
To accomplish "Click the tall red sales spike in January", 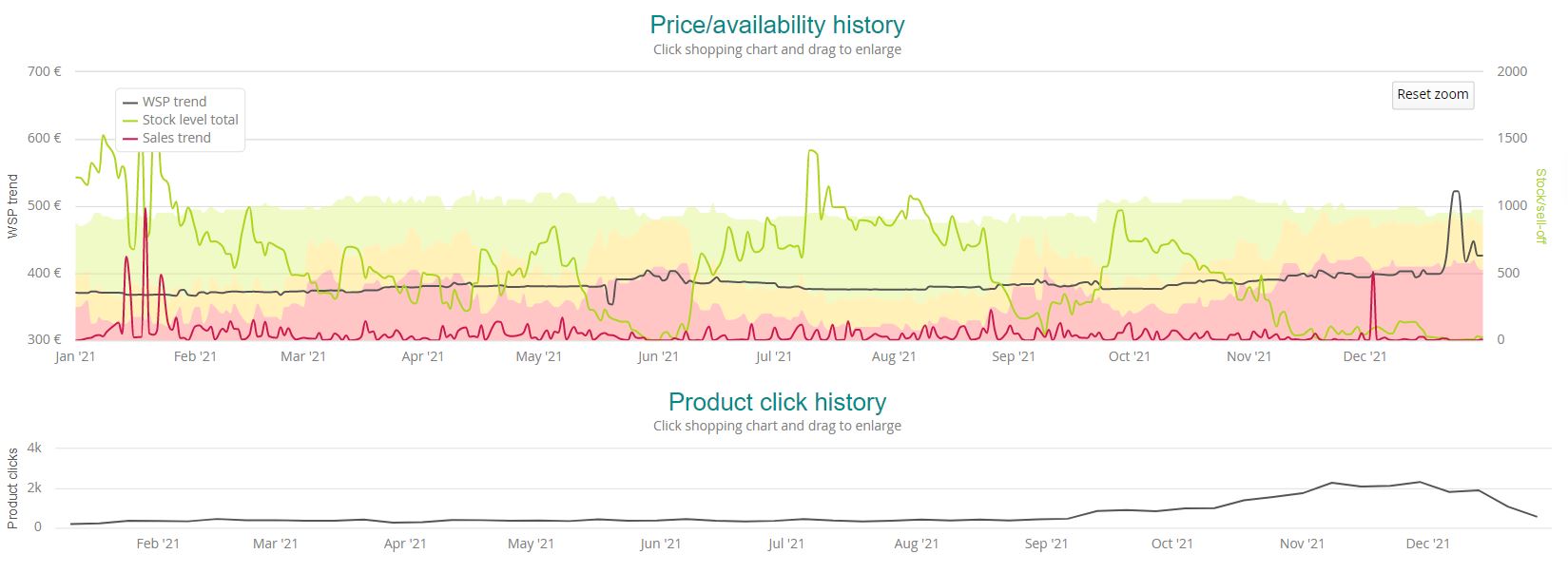I will (x=145, y=210).
